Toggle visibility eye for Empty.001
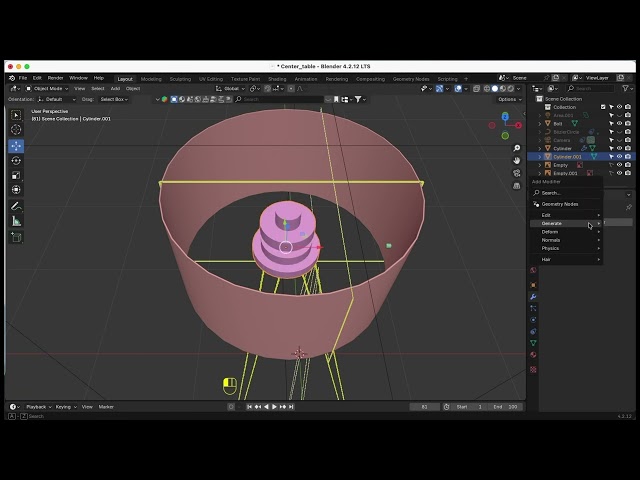 click(x=620, y=173)
